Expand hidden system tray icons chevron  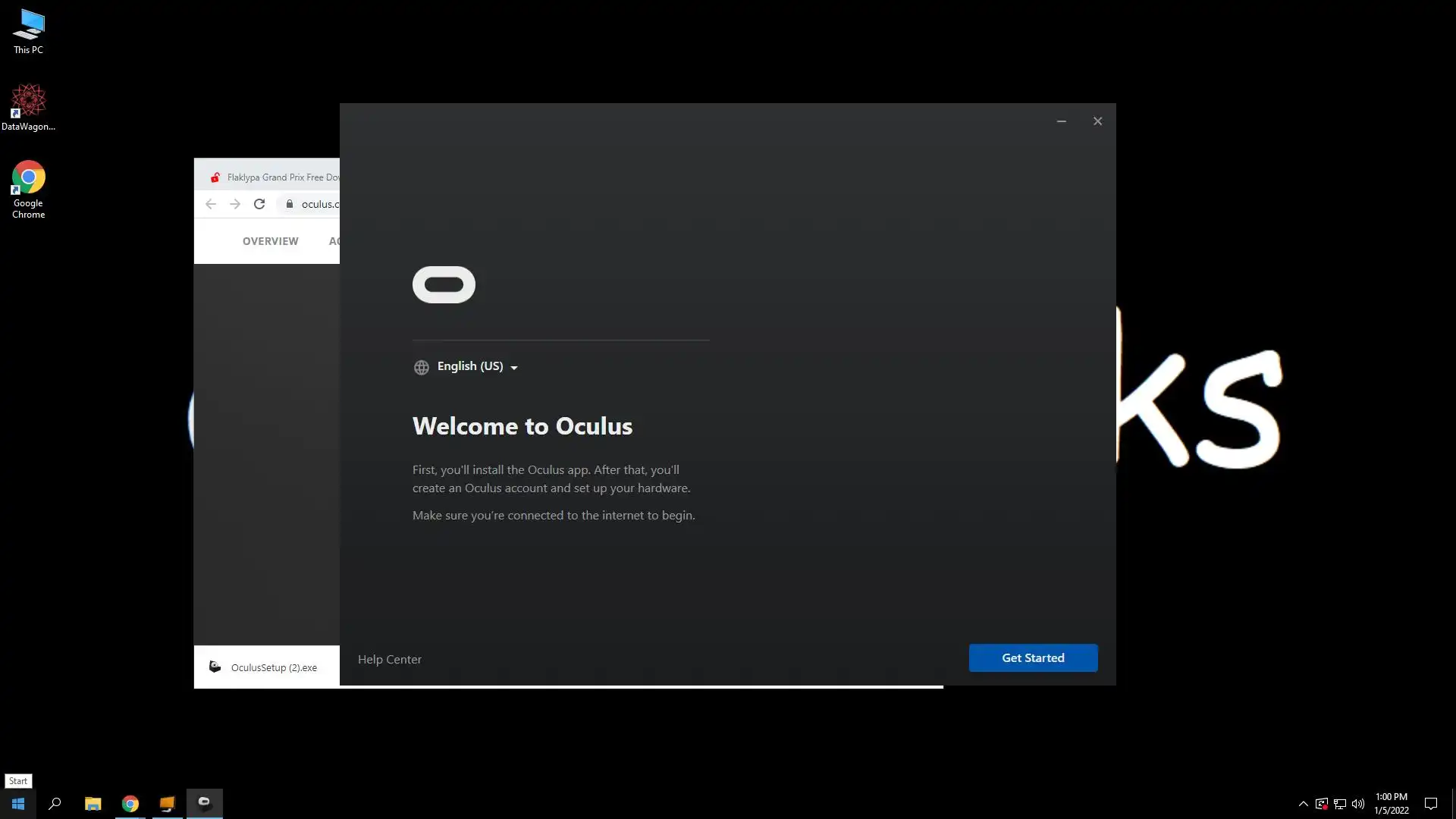[x=1303, y=804]
